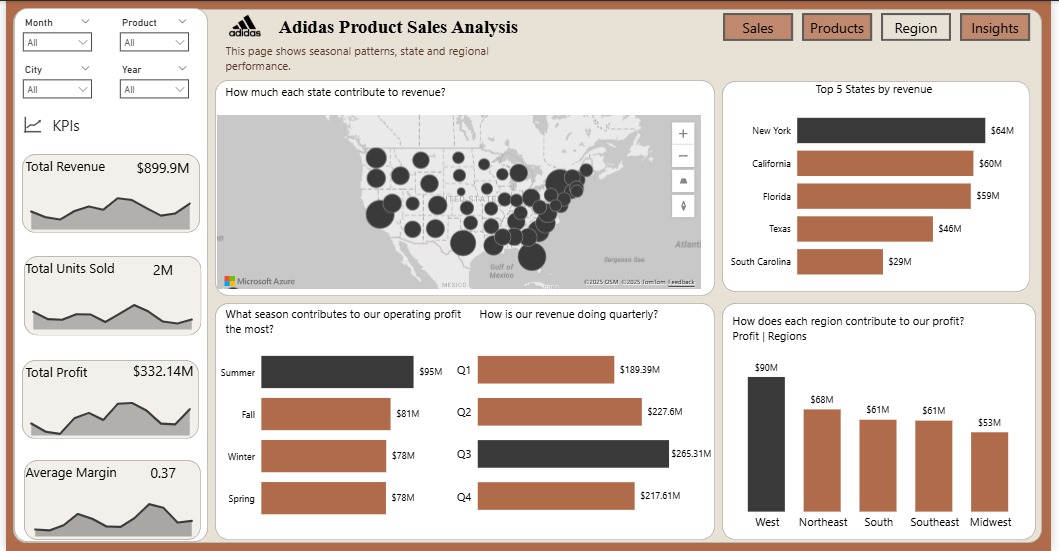Open the Region page tab
The width and height of the screenshot is (1059, 551).
tap(916, 28)
